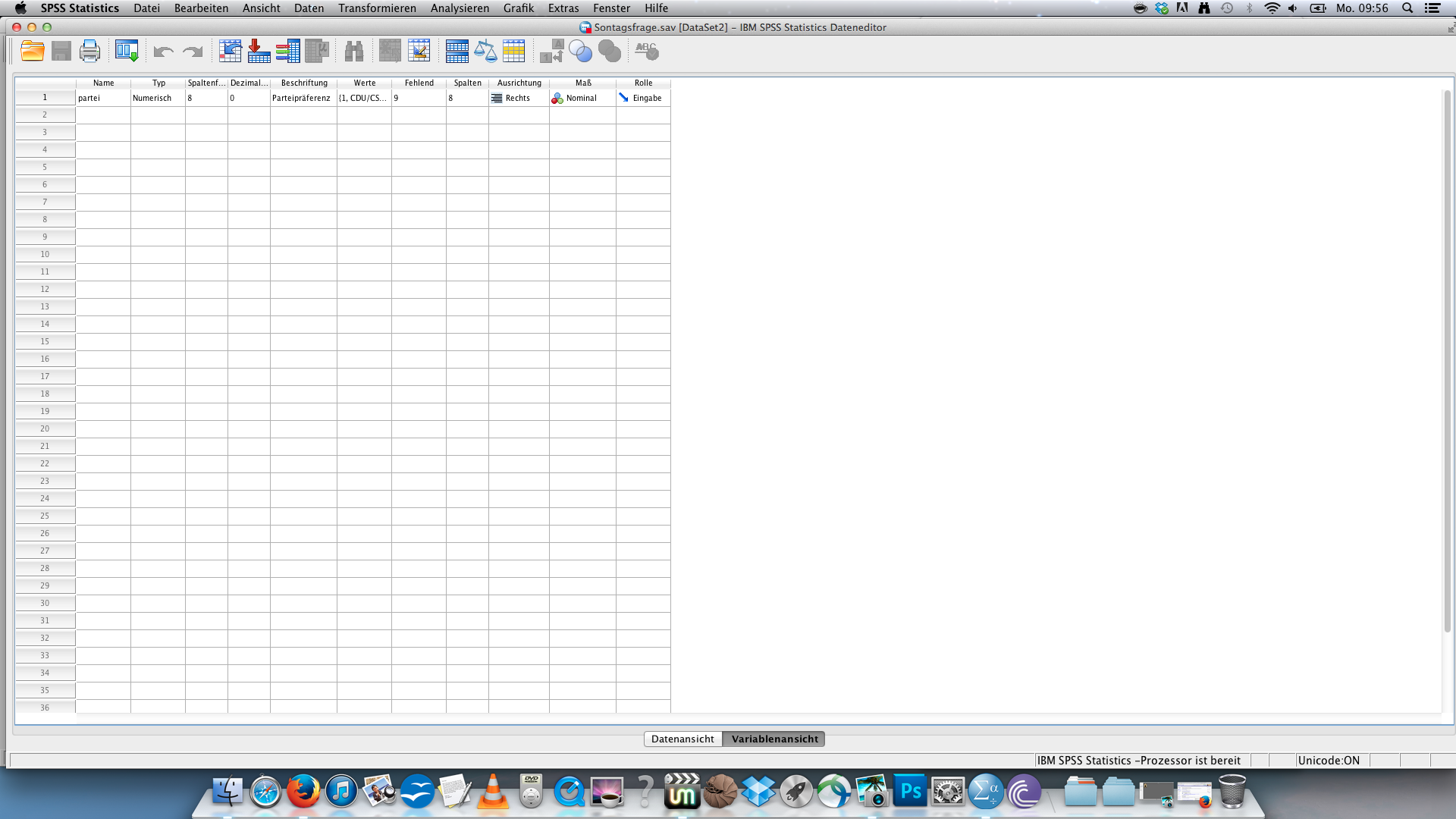Open Find with the binoculars icon

point(354,52)
